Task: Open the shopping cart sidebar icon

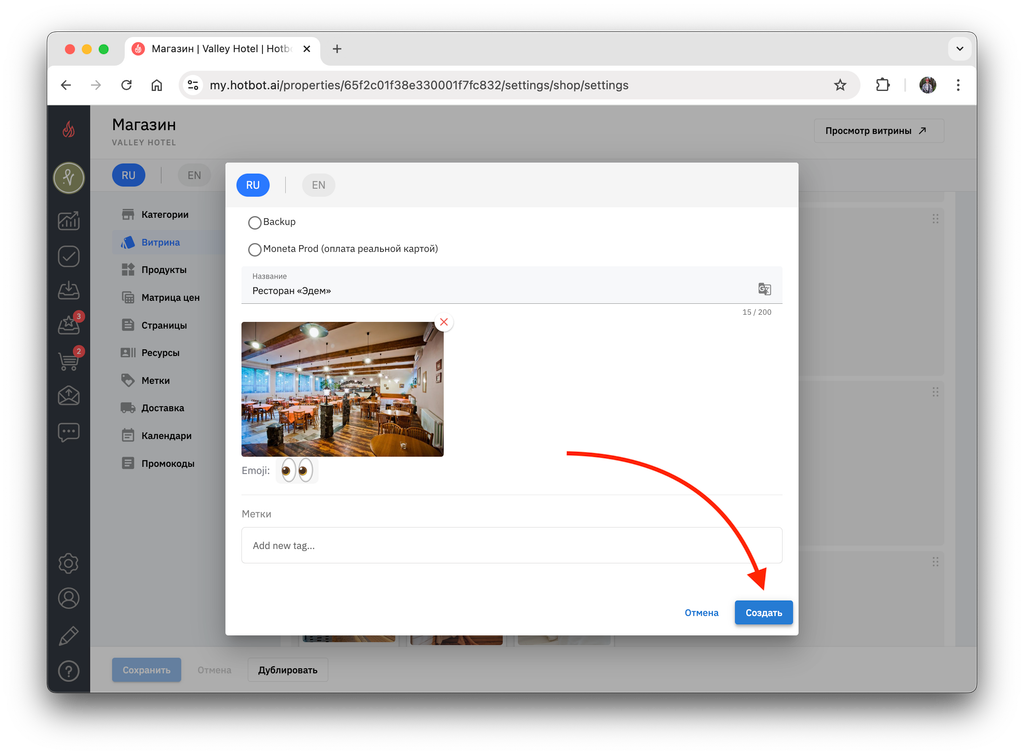Action: [x=69, y=359]
